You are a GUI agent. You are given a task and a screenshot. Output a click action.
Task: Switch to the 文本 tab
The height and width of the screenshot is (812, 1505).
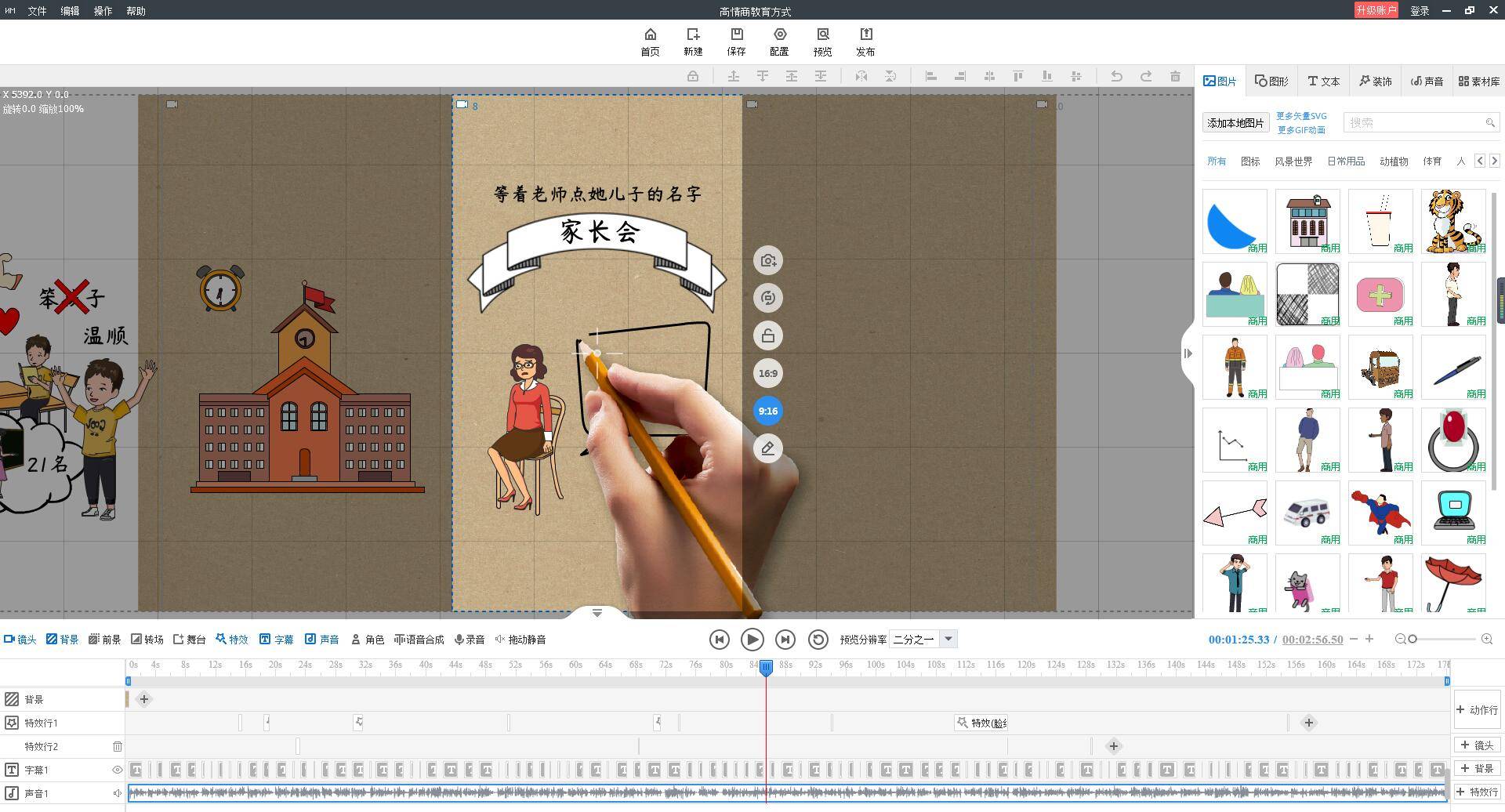click(x=1324, y=82)
